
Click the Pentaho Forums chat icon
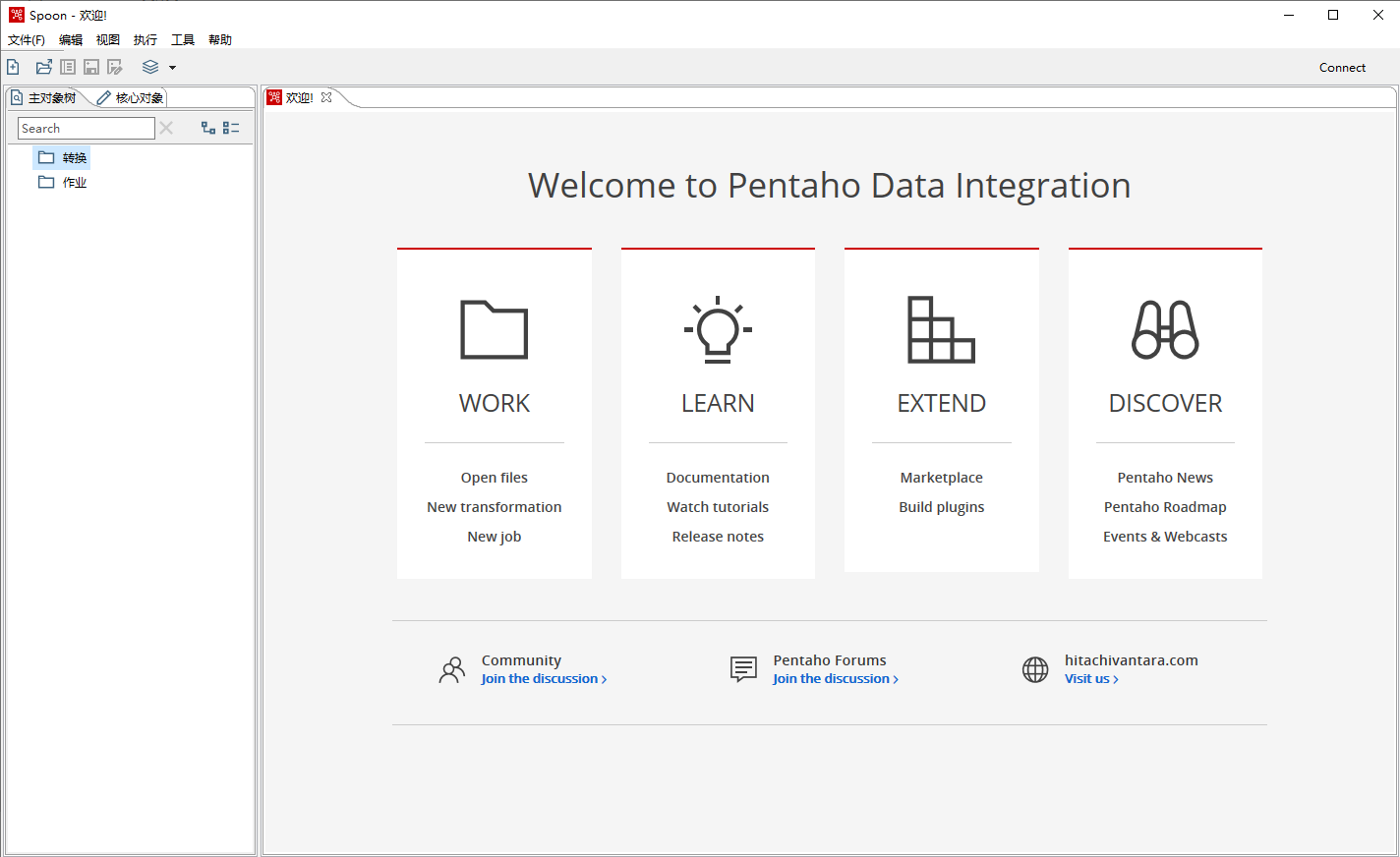coord(744,669)
